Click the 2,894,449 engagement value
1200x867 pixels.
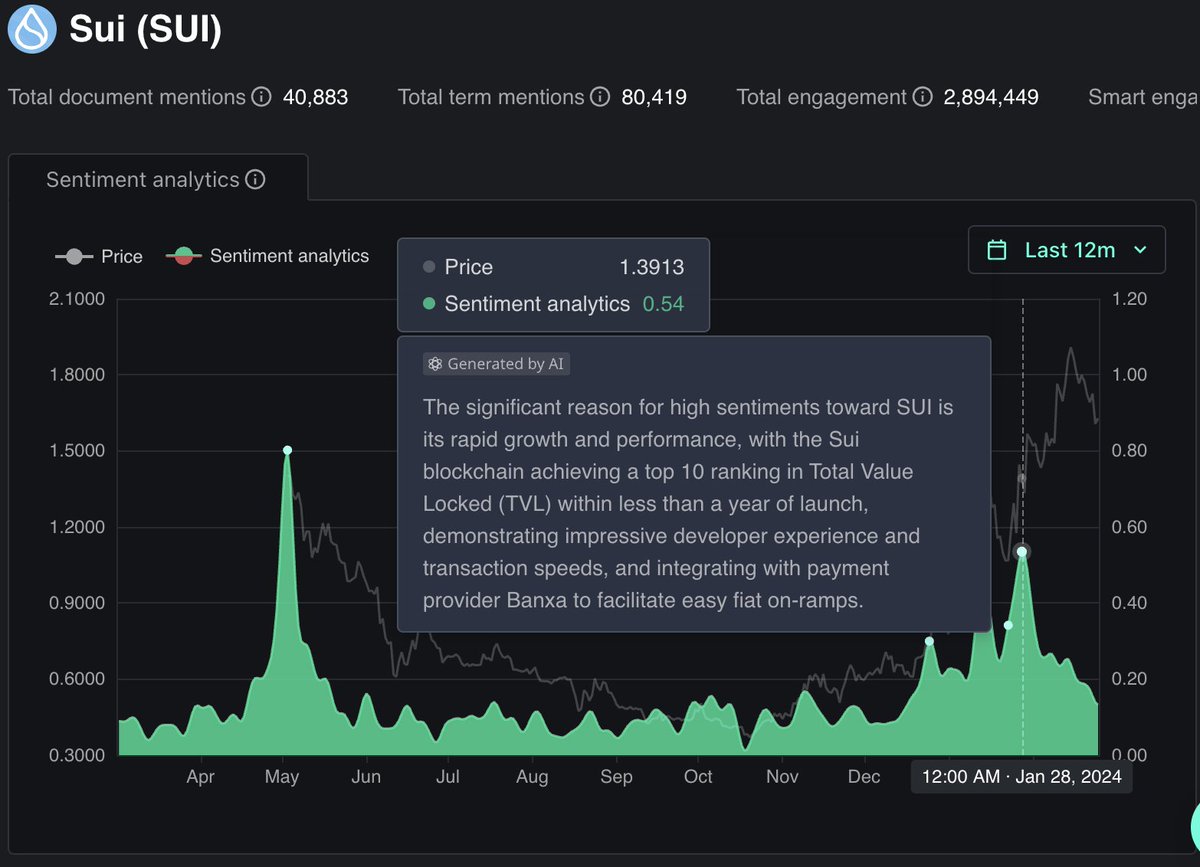point(991,97)
